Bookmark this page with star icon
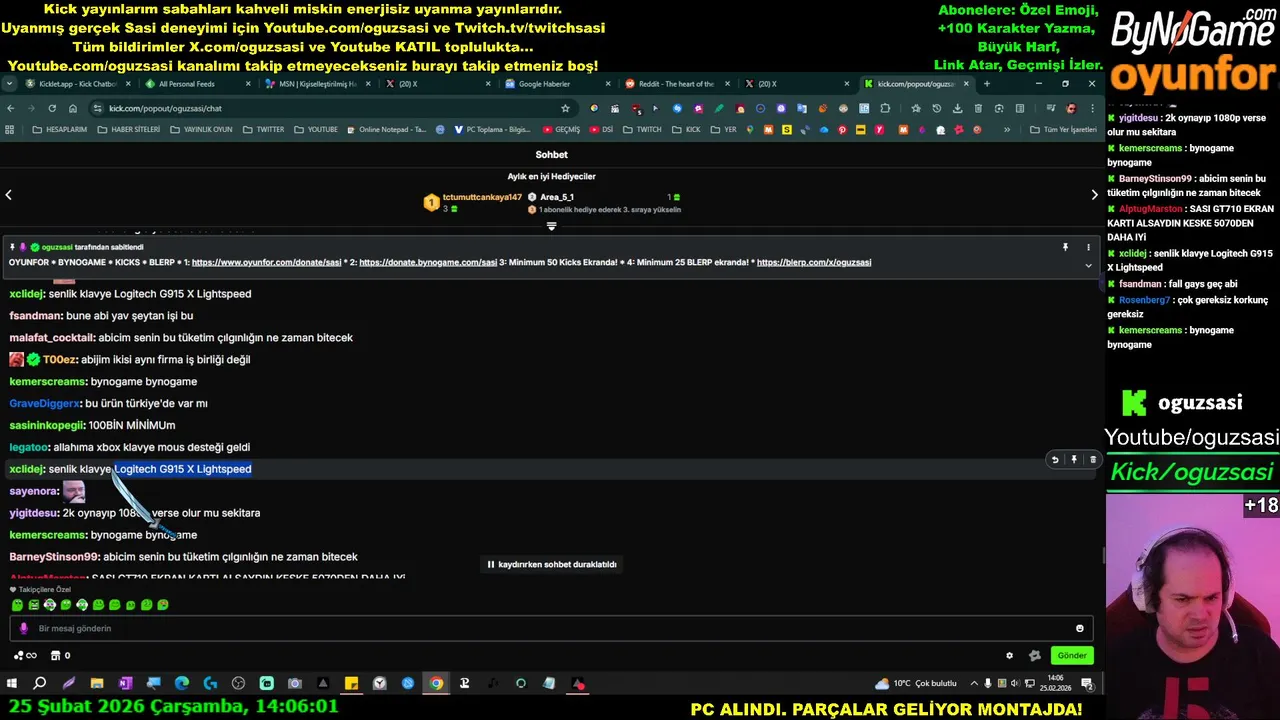This screenshot has height=720, width=1280. coord(565,108)
